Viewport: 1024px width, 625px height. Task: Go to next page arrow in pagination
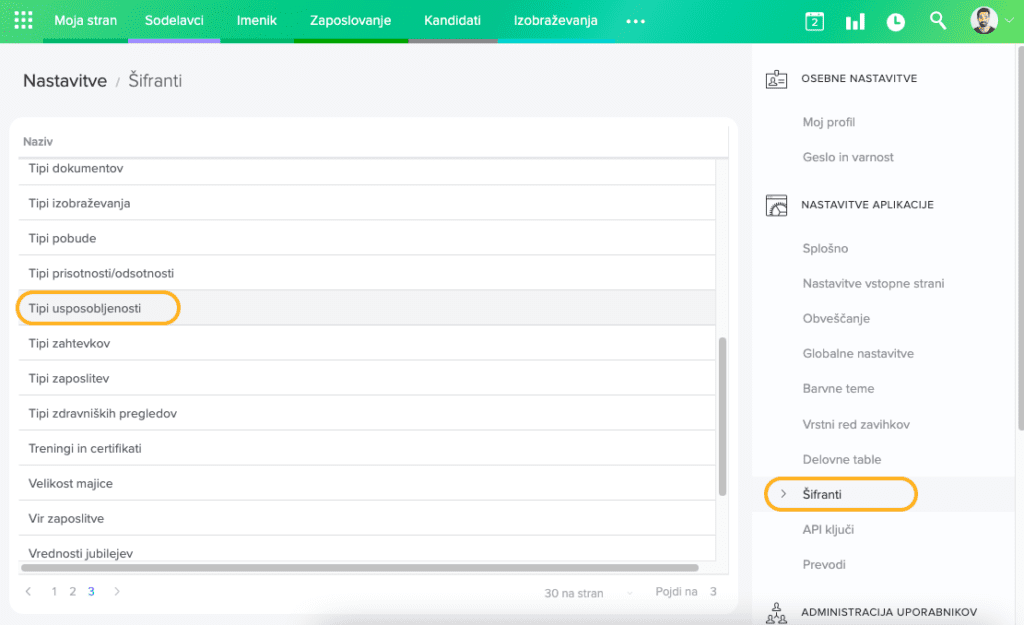pyautogui.click(x=117, y=592)
